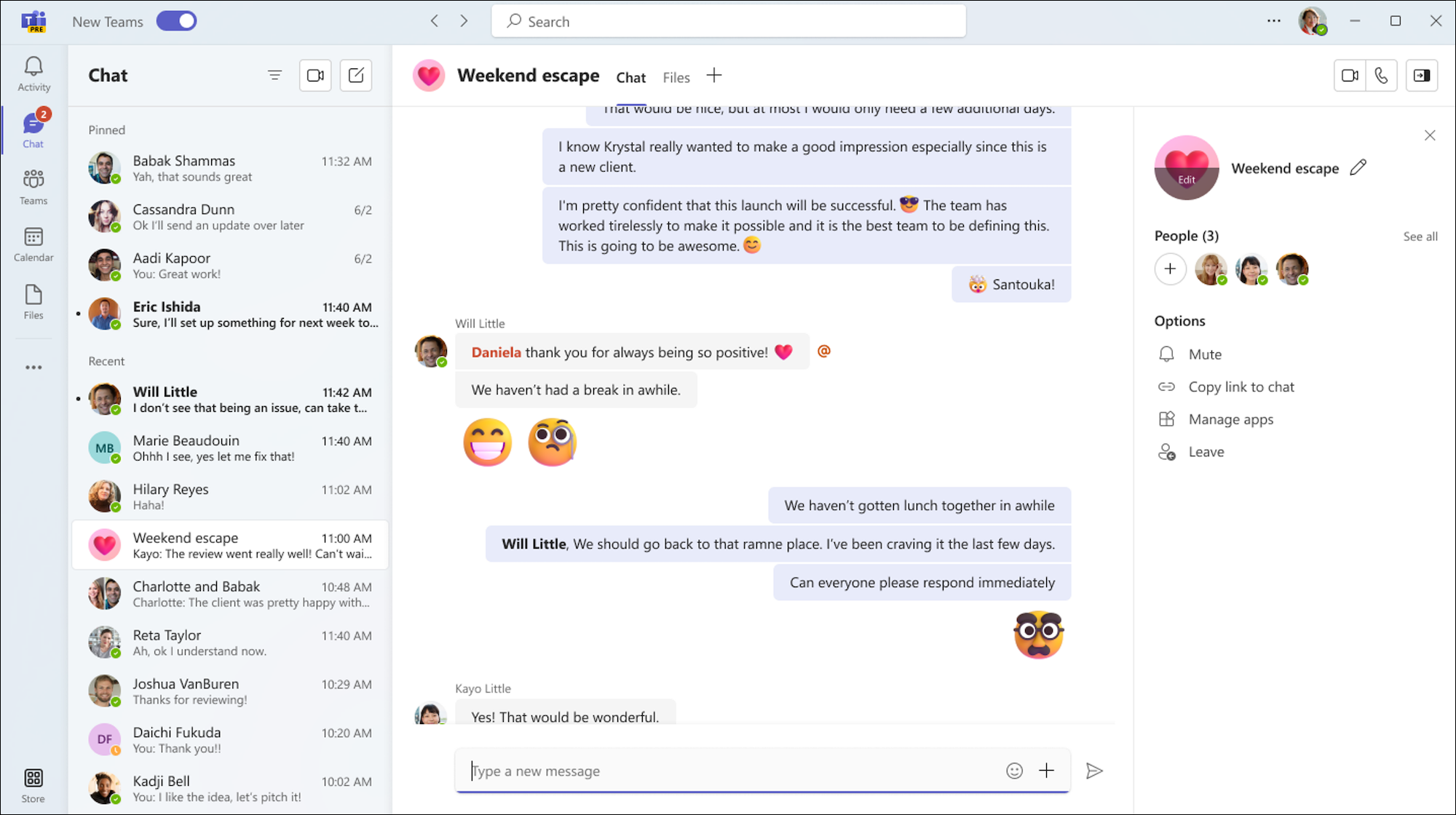Open the Store apps icon
Image resolution: width=1456 pixels, height=815 pixels.
tap(33, 786)
